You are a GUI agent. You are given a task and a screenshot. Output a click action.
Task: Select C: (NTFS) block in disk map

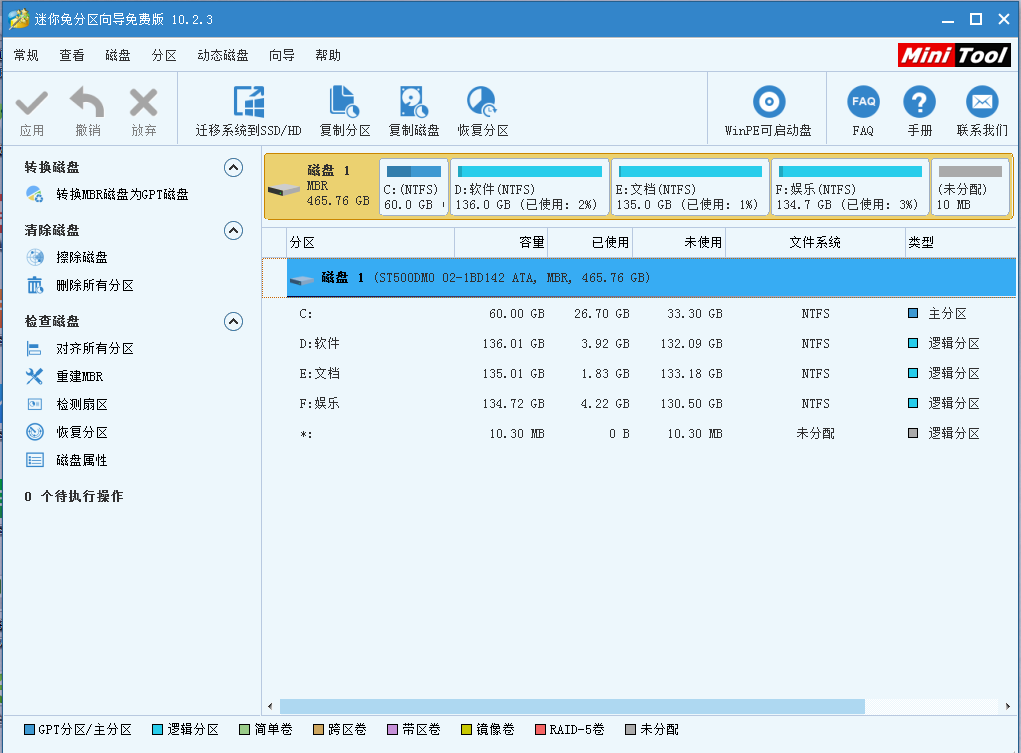(413, 187)
